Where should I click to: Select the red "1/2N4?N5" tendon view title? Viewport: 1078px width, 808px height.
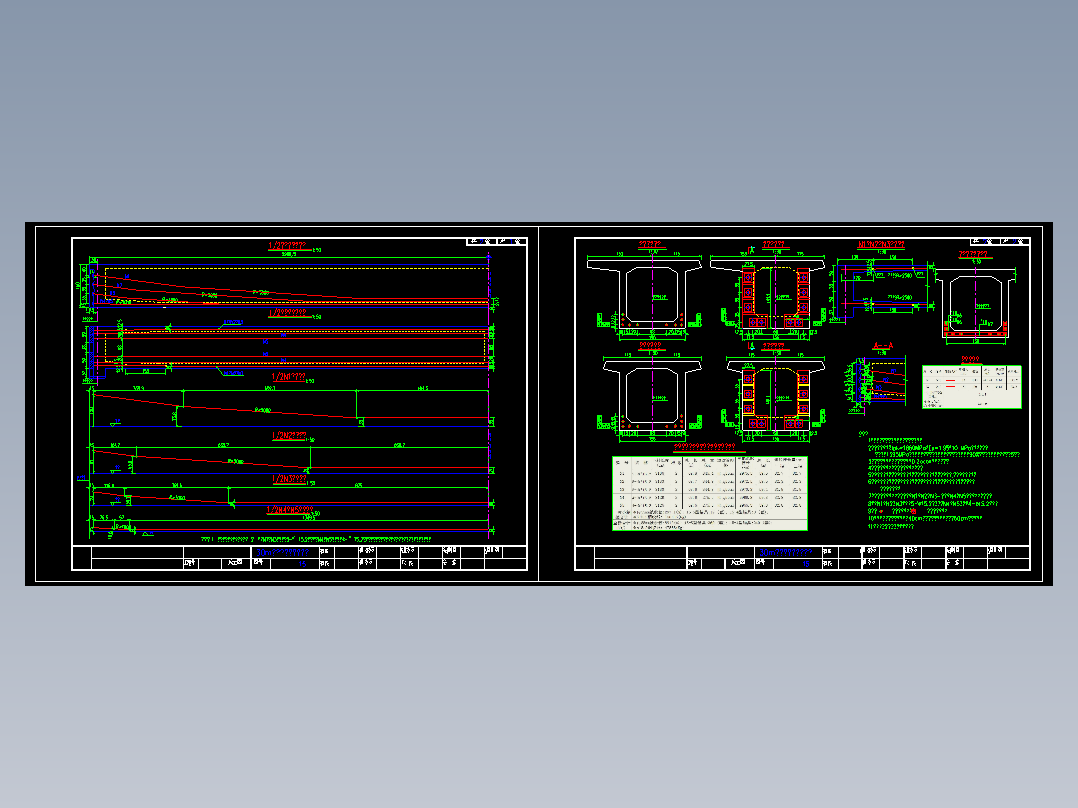coord(289,510)
